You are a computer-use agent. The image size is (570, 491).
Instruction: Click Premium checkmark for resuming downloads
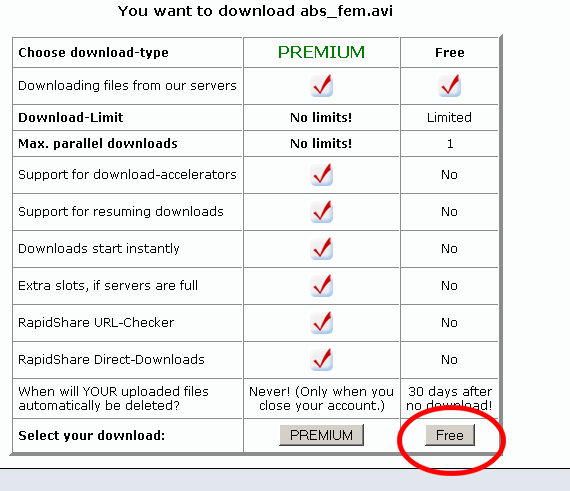click(321, 212)
